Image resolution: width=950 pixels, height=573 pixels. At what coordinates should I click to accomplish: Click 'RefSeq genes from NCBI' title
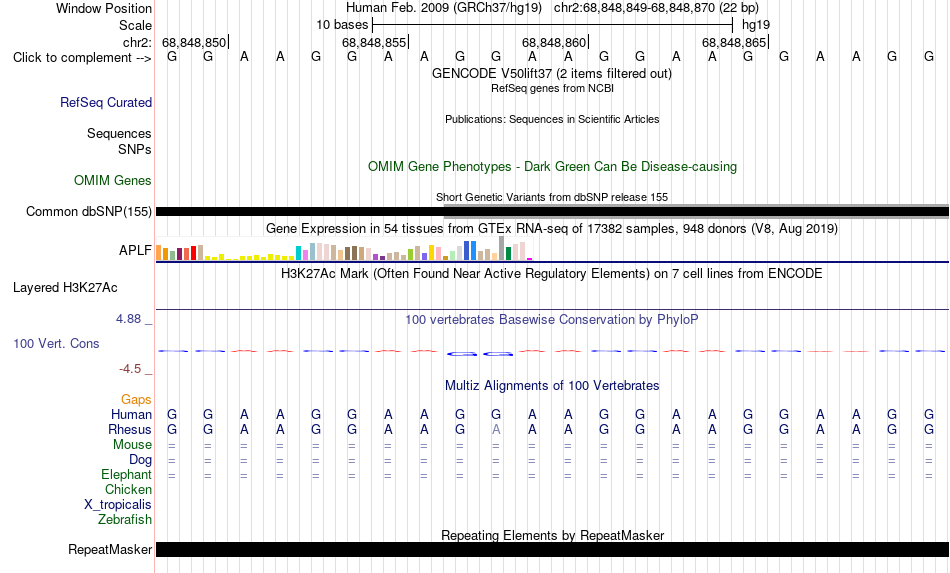[552, 88]
